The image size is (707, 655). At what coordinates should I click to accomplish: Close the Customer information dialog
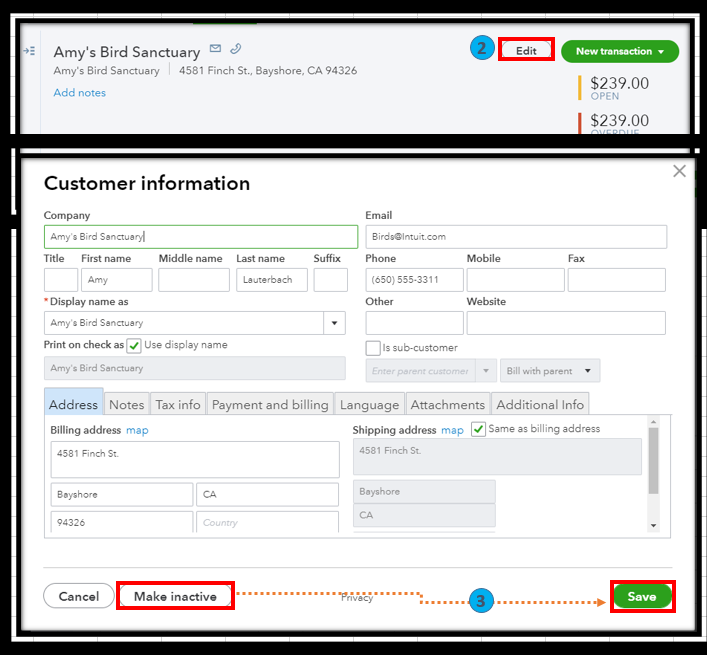point(679,171)
